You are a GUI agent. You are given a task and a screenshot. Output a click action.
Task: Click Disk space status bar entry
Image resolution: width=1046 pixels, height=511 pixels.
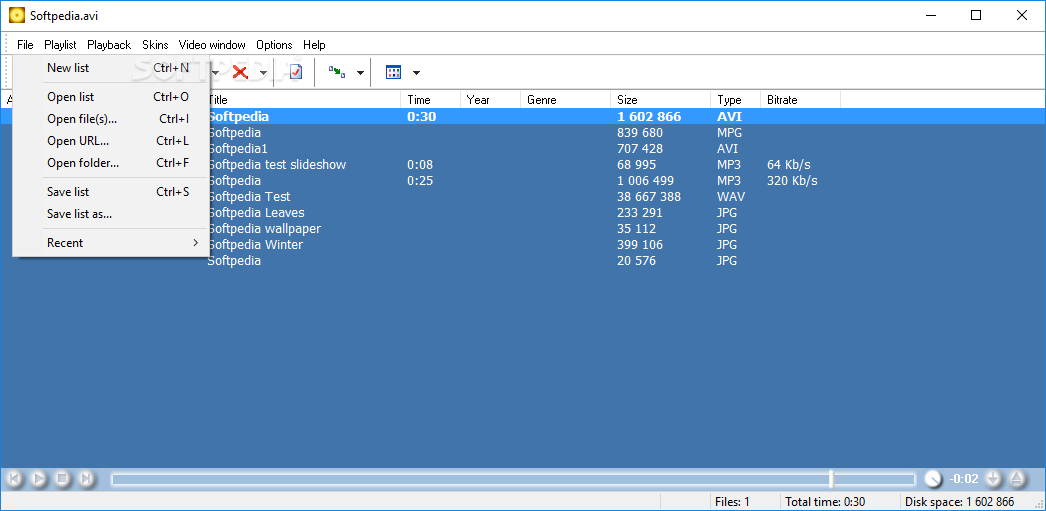959,502
